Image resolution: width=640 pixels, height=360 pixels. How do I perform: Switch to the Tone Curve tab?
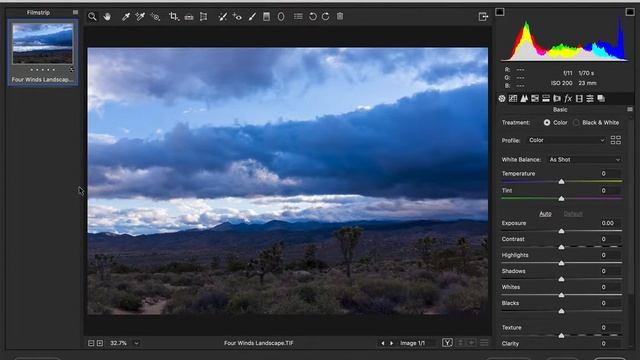[513, 98]
